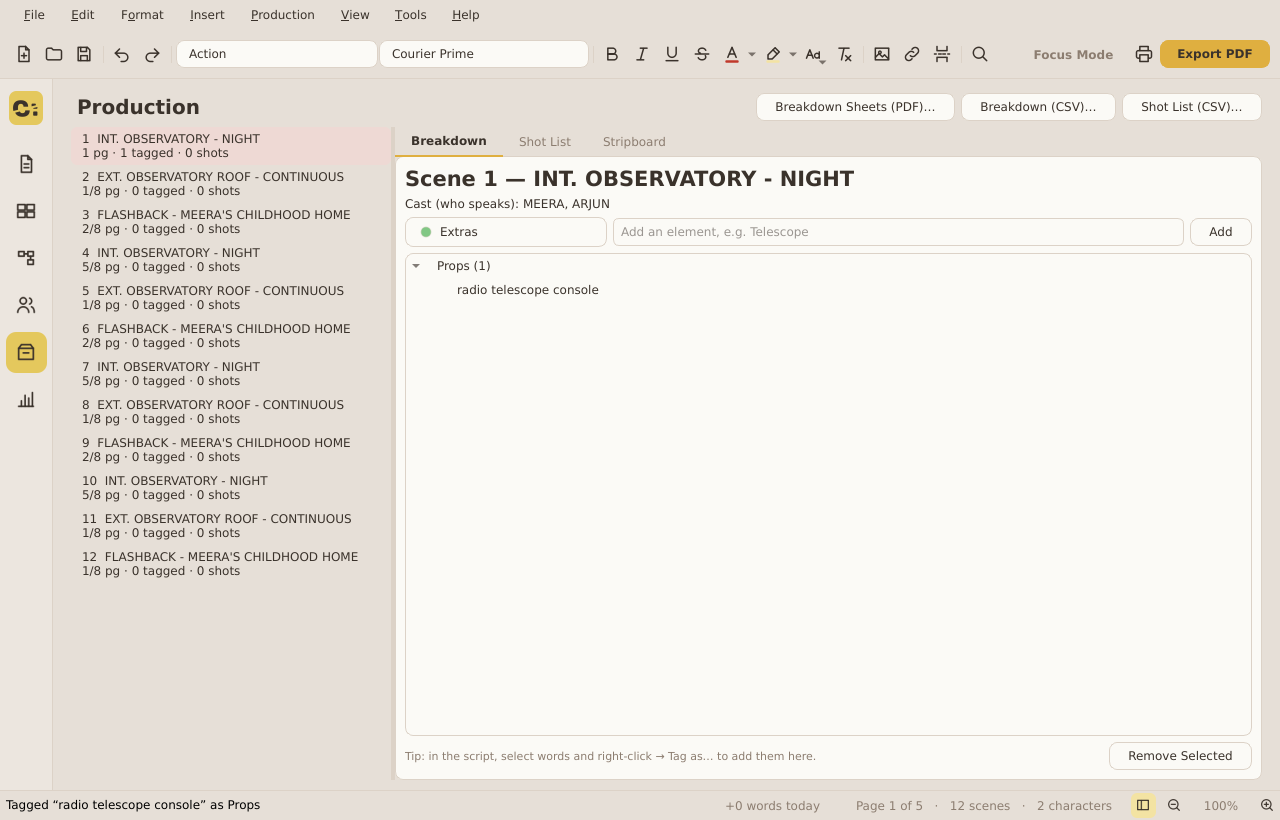
Task: Open the index cards view in sidebar
Action: click(x=26, y=211)
